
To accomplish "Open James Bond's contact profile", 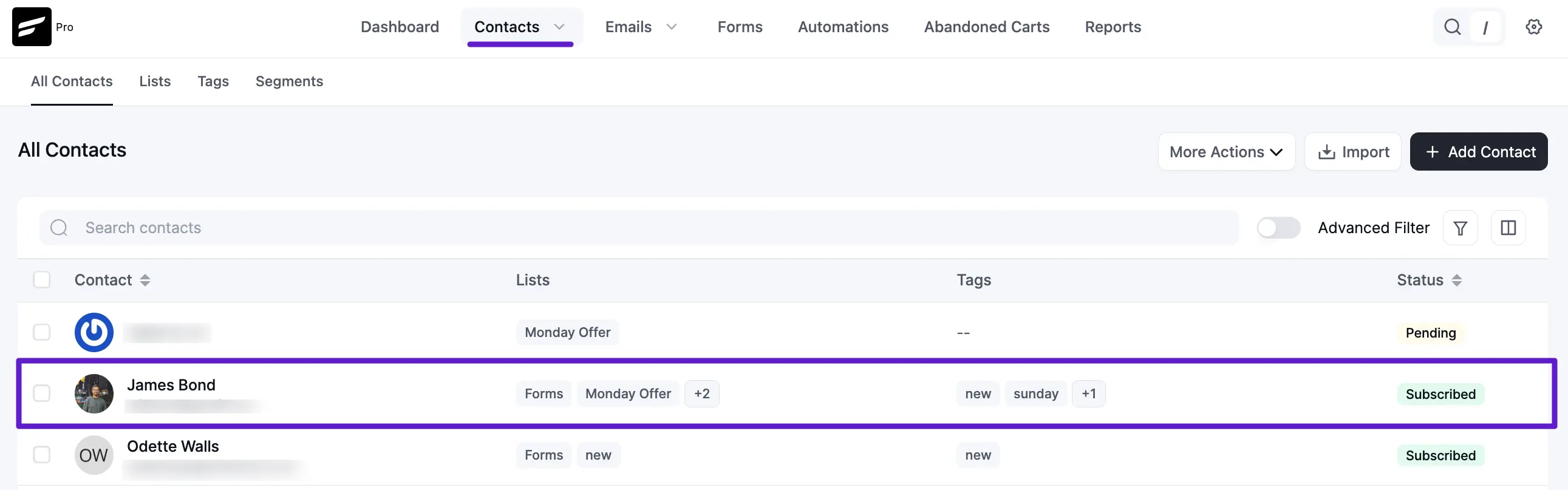I will 171,385.
